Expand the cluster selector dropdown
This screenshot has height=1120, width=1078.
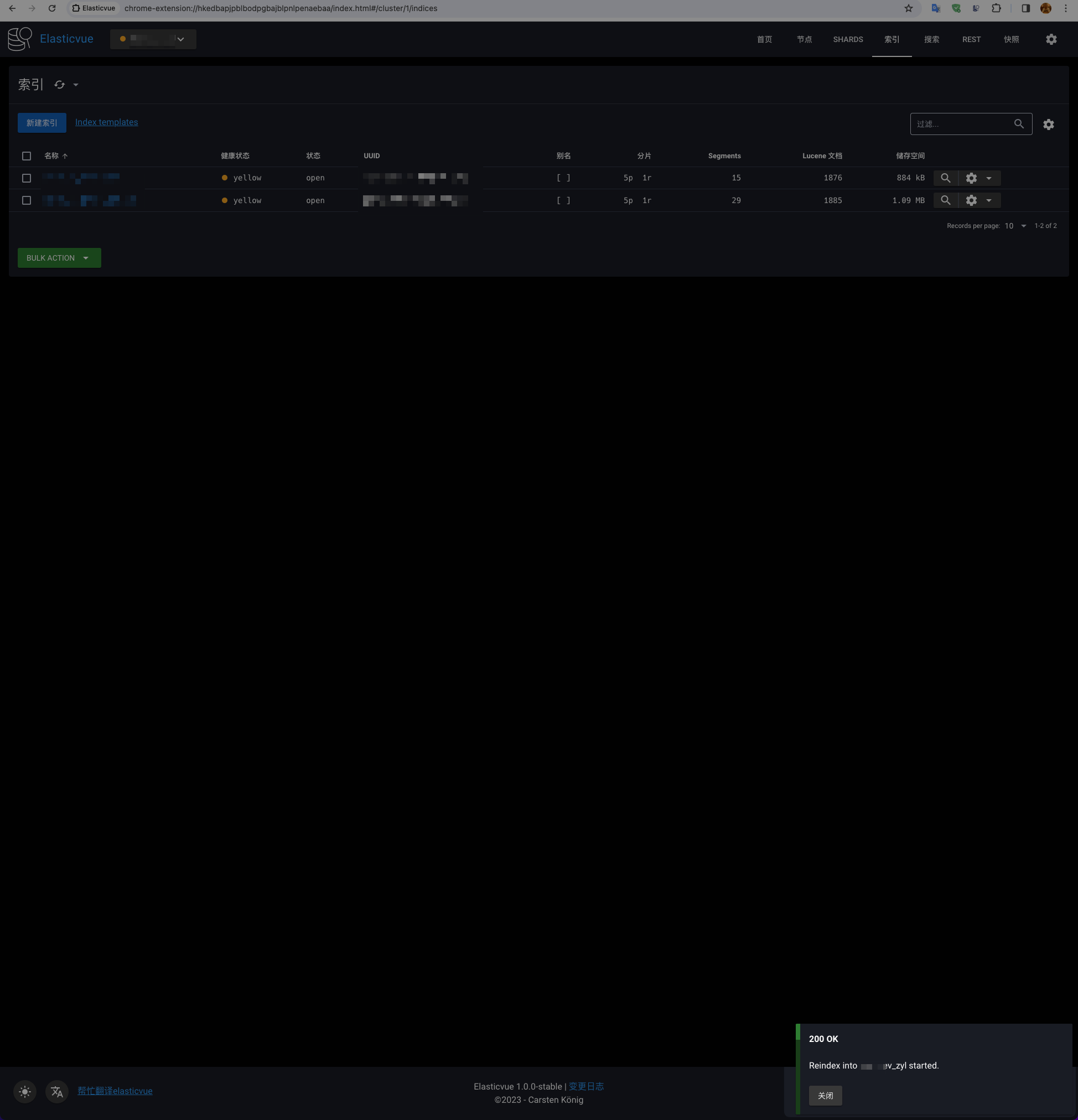pyautogui.click(x=153, y=39)
